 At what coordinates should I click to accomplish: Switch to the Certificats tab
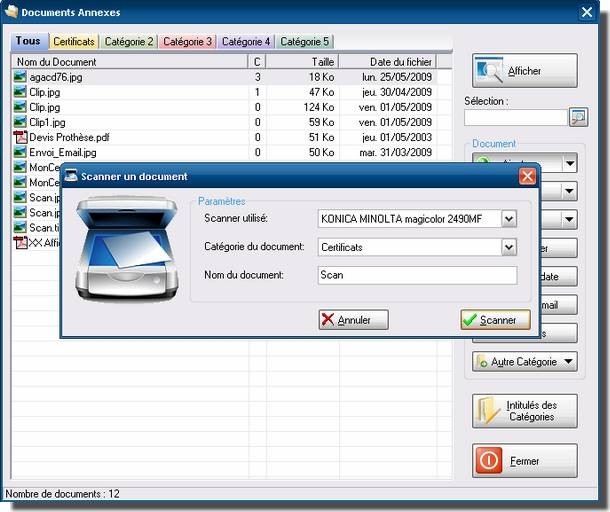point(74,42)
